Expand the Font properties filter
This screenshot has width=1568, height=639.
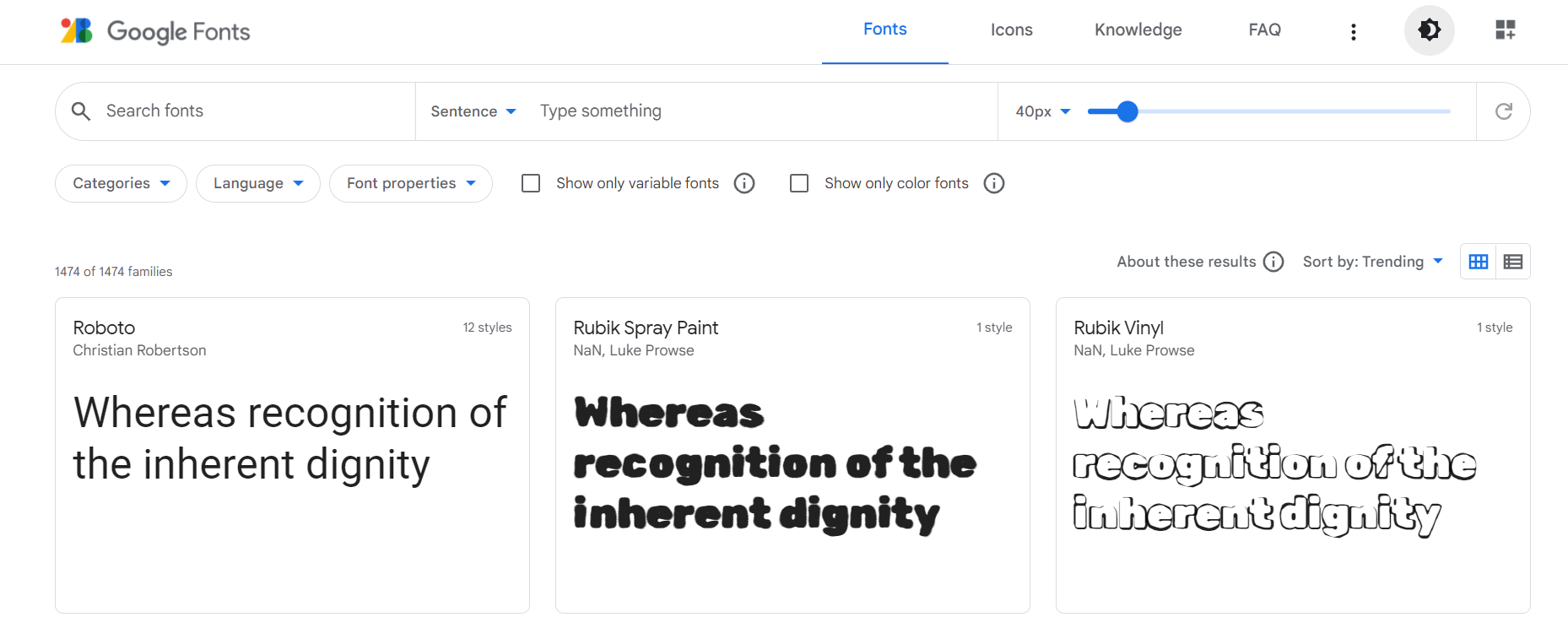411,183
